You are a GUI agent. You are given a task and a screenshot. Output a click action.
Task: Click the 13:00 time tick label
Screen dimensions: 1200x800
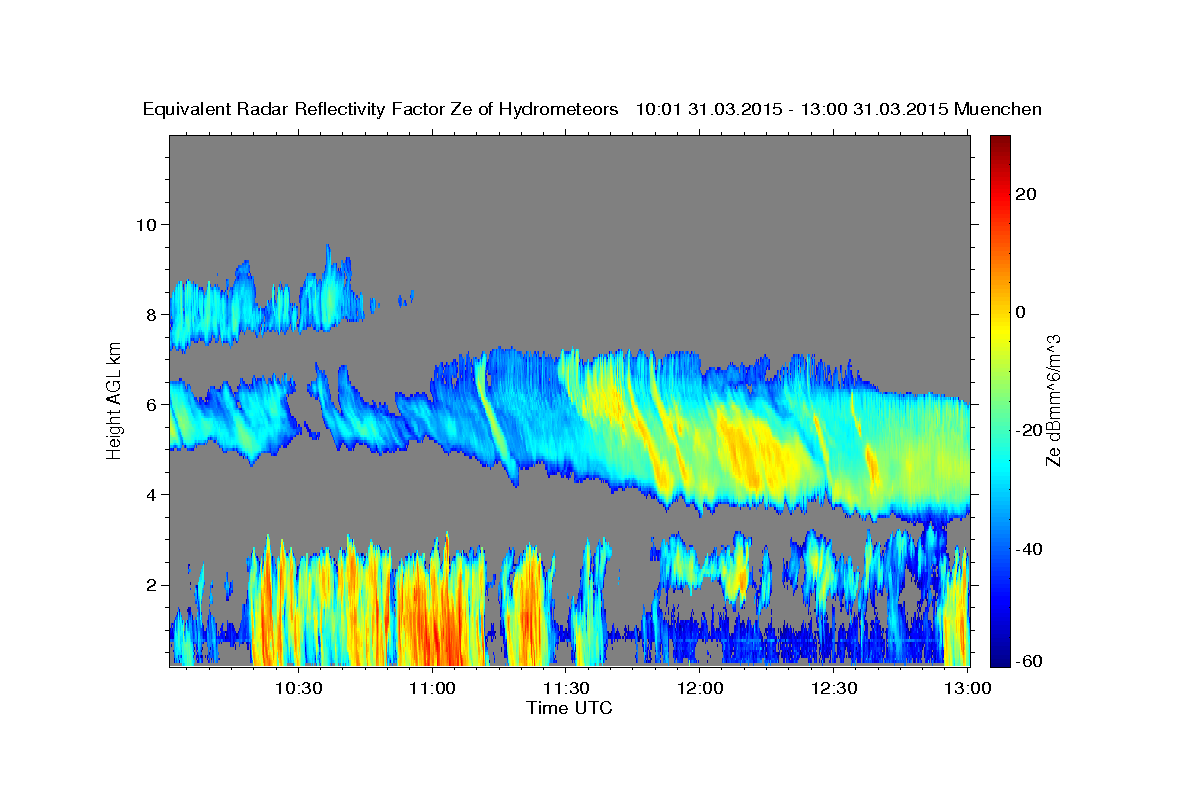point(968,689)
